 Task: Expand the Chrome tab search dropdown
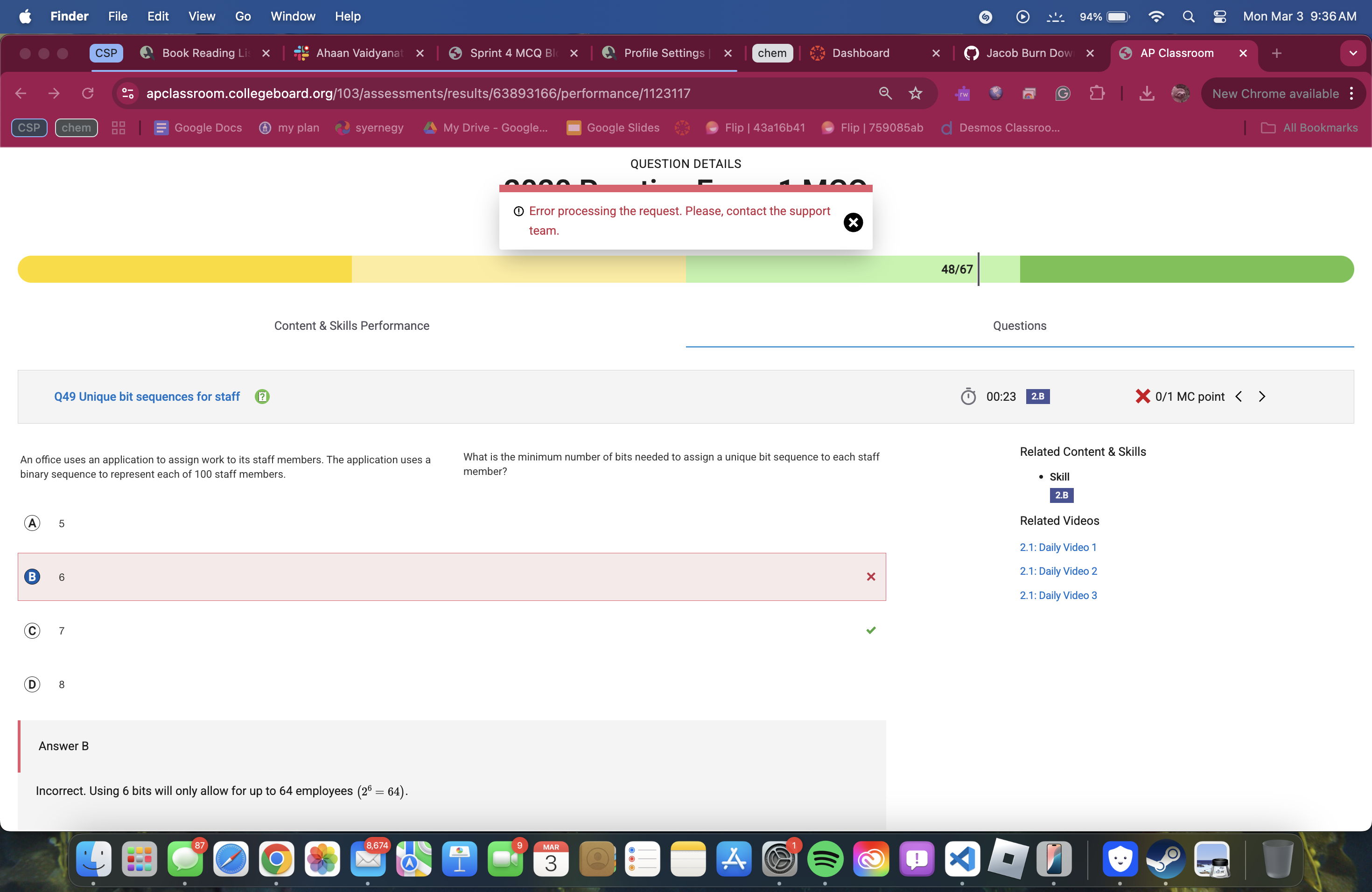tap(1352, 53)
